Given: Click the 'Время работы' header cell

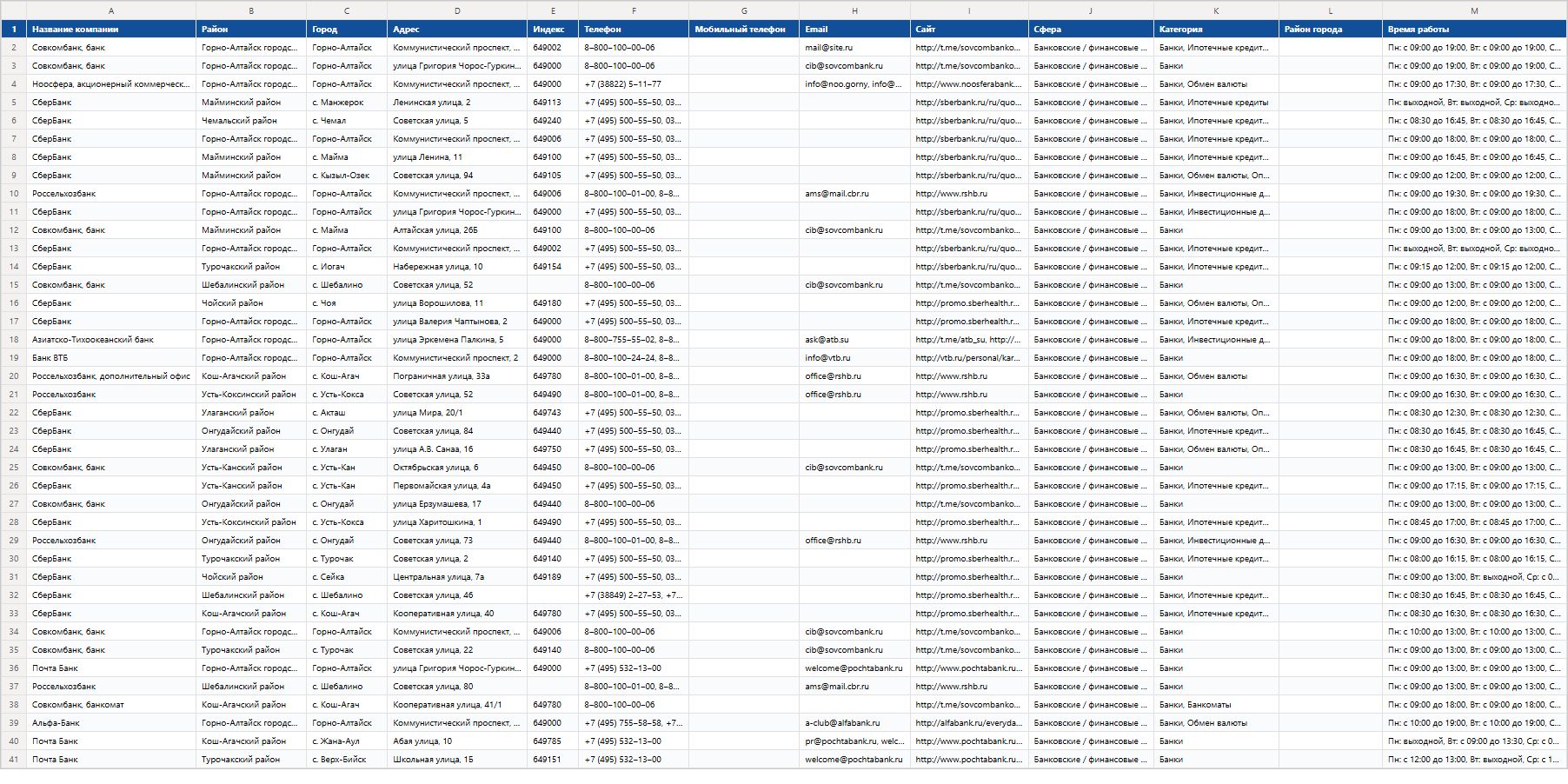Looking at the screenshot, I should point(1474,29).
